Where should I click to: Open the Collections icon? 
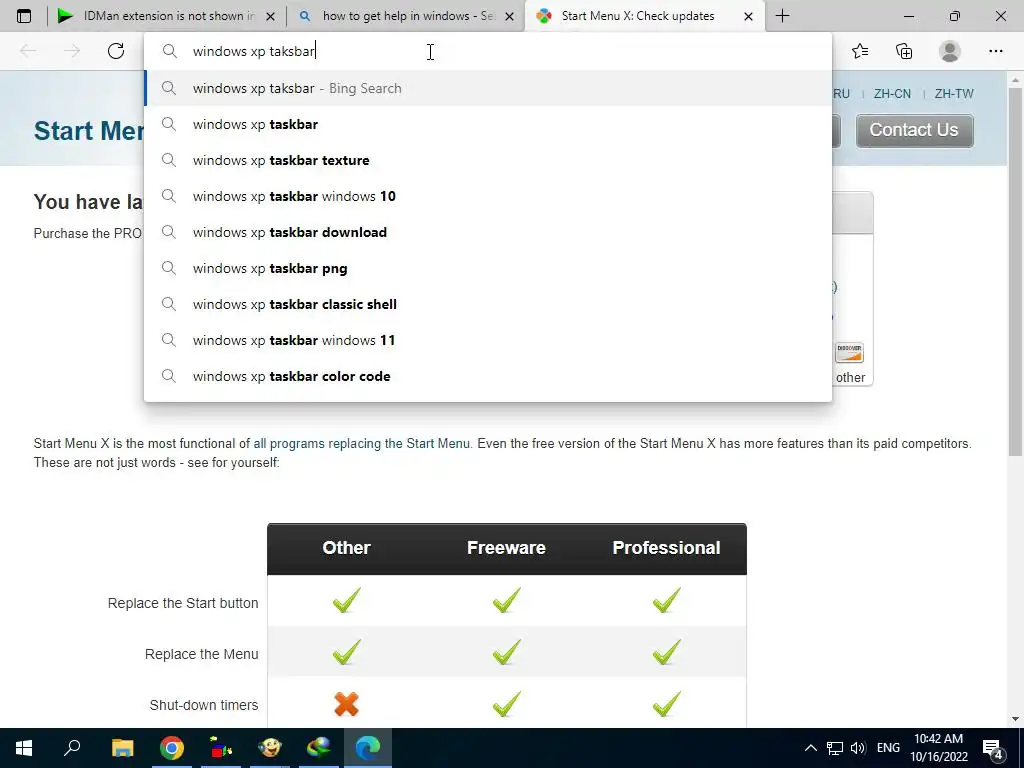[904, 51]
